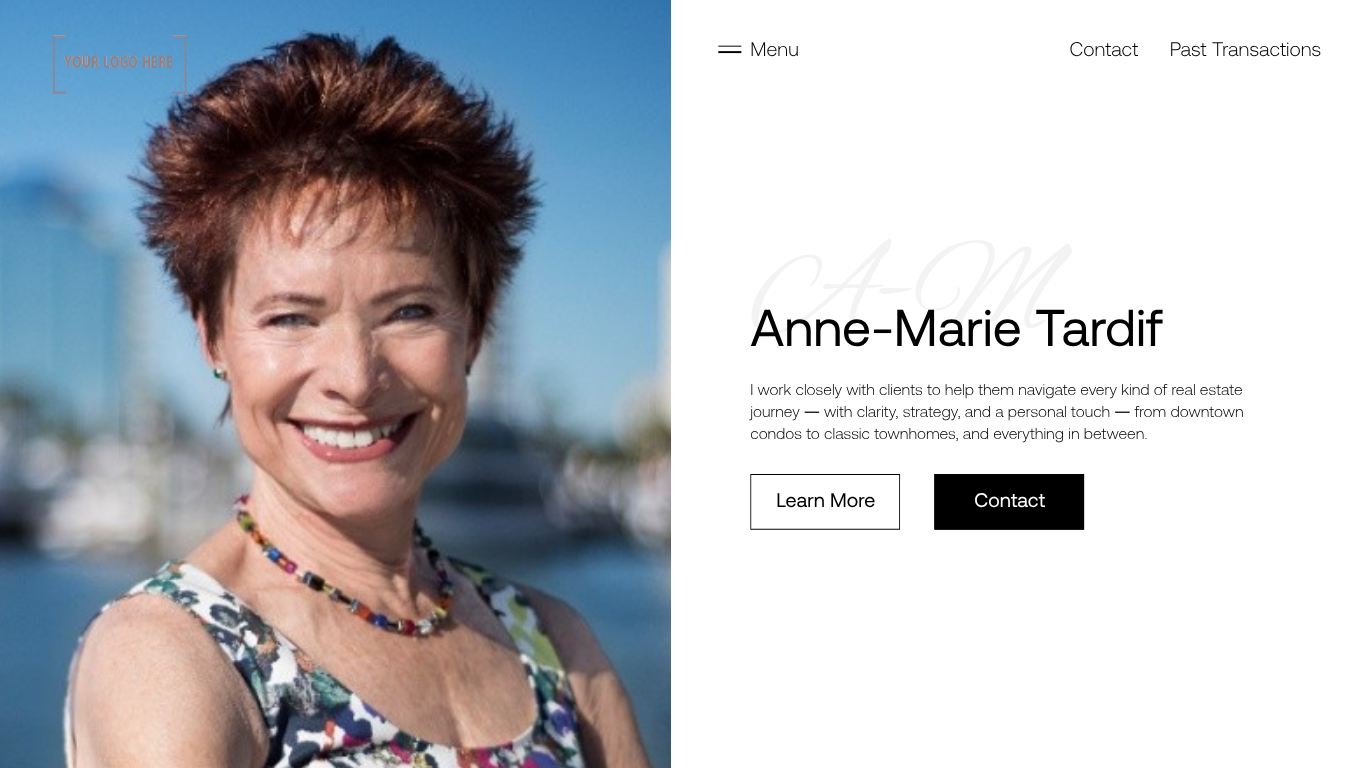Click the paragraph line mentioning classic townhomes
Image resolution: width=1366 pixels, height=768 pixels.
tap(948, 434)
